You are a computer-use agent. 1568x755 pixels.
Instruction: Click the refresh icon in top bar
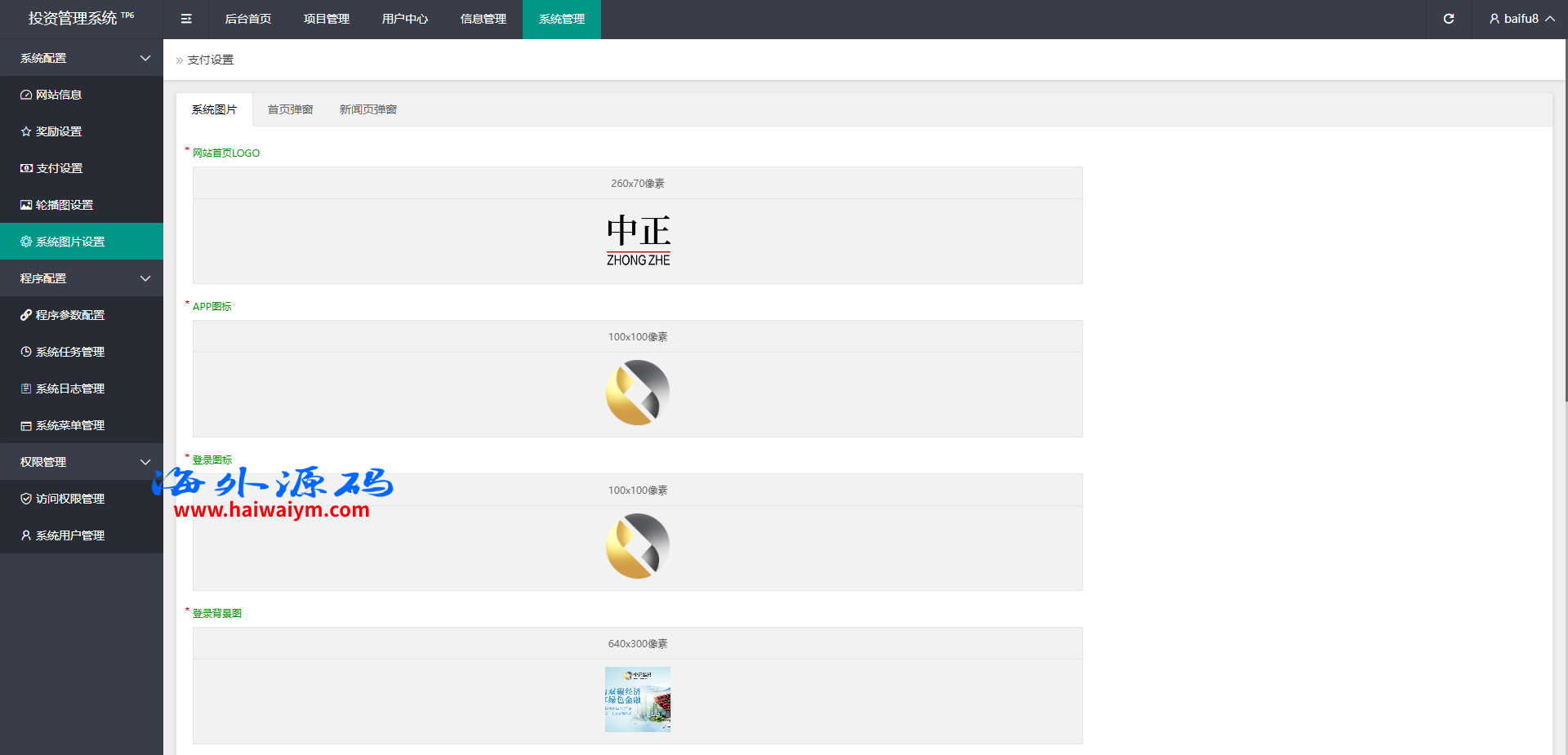pyautogui.click(x=1448, y=19)
